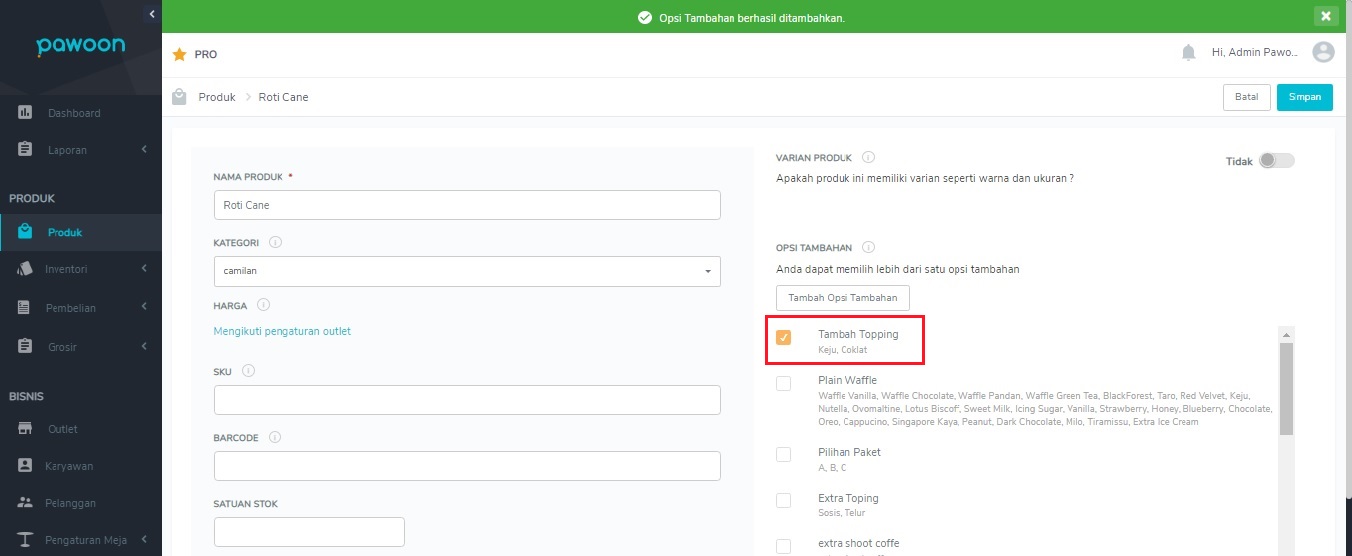Screen dimensions: 1352x556
Task: Expand the Pembelian submenu arrow
Action: tap(144, 307)
